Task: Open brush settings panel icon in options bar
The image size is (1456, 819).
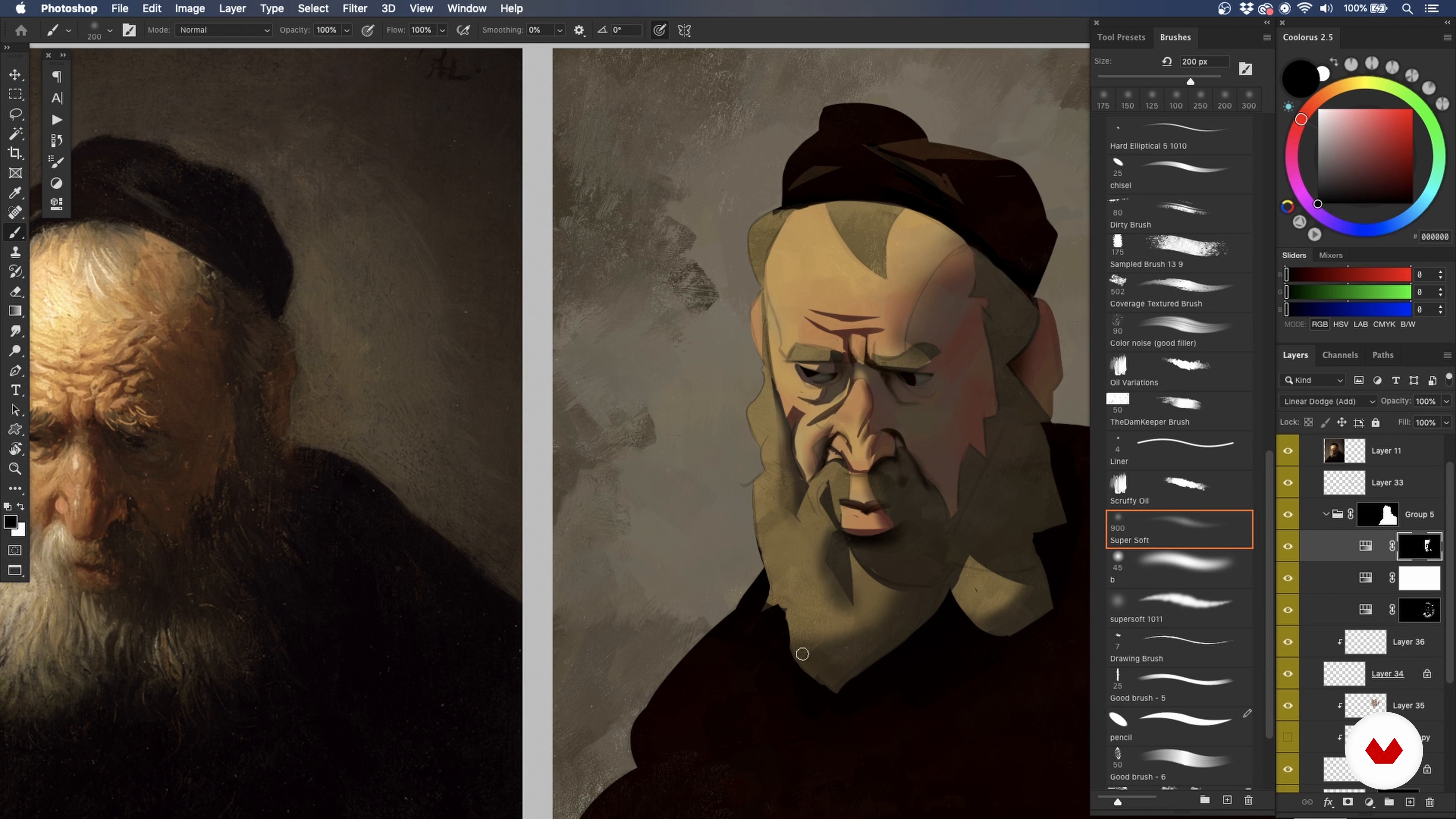Action: tap(129, 30)
